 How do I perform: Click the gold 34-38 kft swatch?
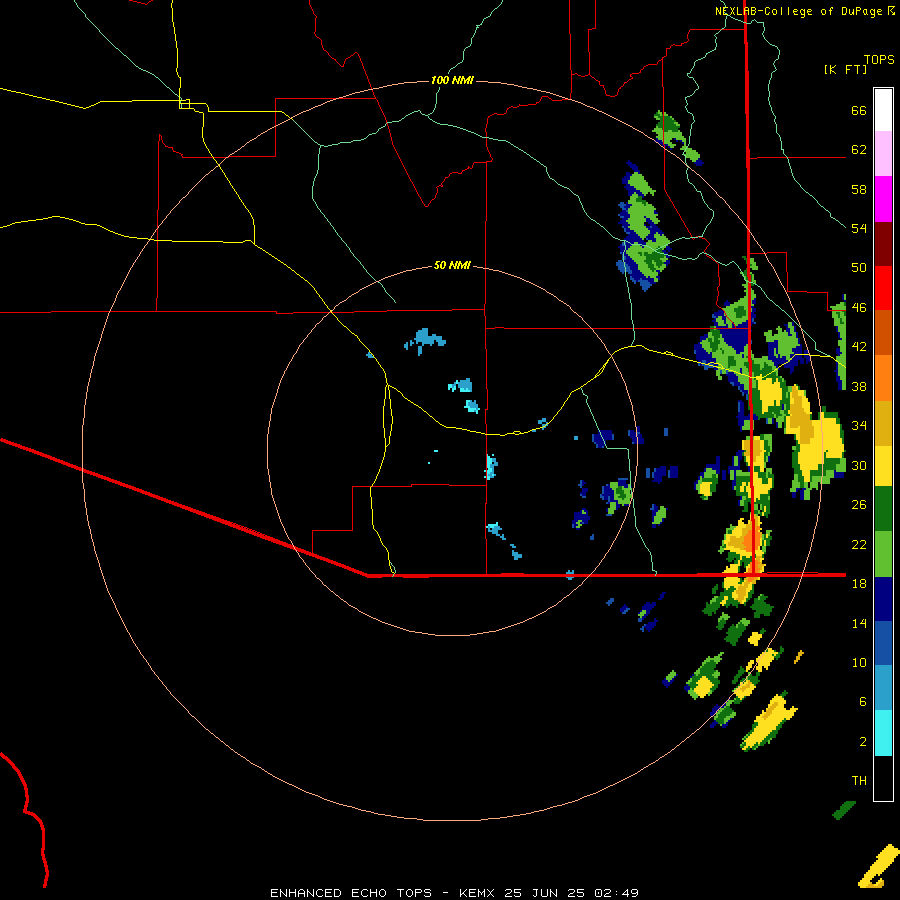click(x=883, y=423)
